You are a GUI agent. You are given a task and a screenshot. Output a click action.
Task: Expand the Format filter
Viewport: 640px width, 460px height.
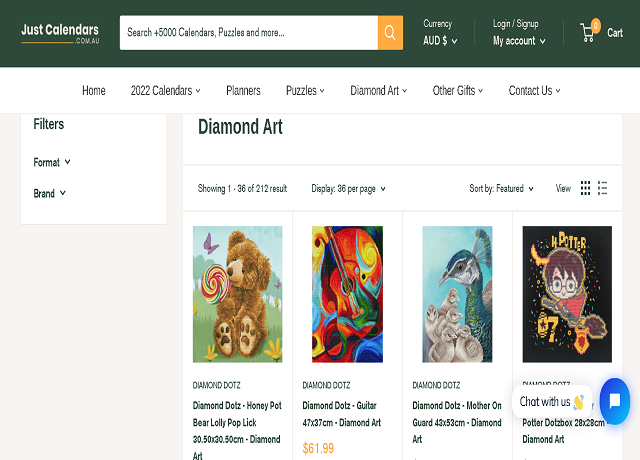(52, 162)
